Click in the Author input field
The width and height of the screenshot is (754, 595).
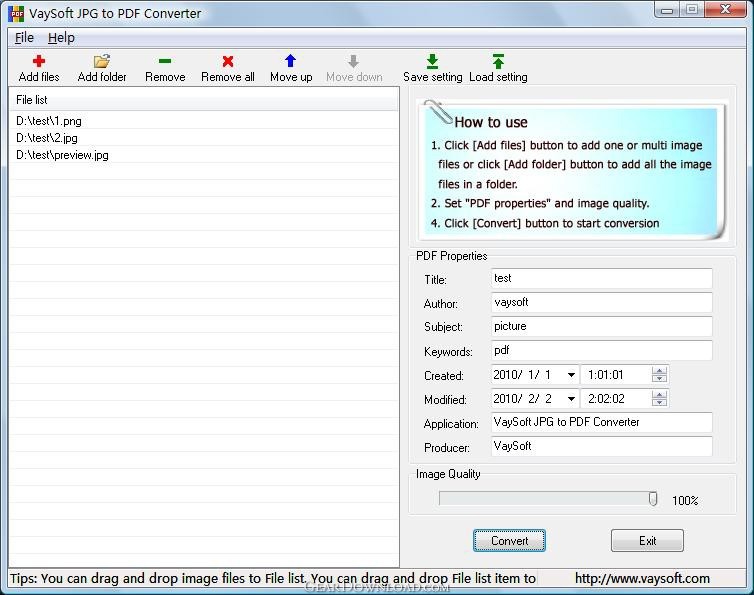(x=602, y=303)
